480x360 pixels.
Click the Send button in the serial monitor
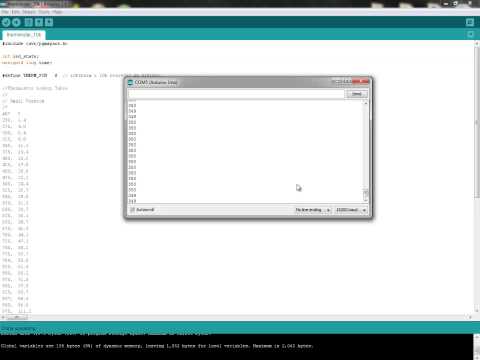pyautogui.click(x=357, y=94)
